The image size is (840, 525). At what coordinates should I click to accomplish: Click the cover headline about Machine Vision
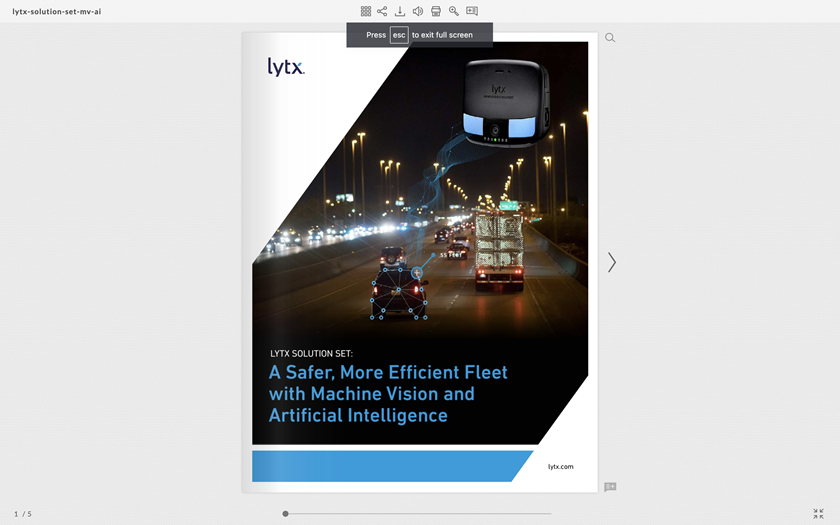(x=388, y=393)
